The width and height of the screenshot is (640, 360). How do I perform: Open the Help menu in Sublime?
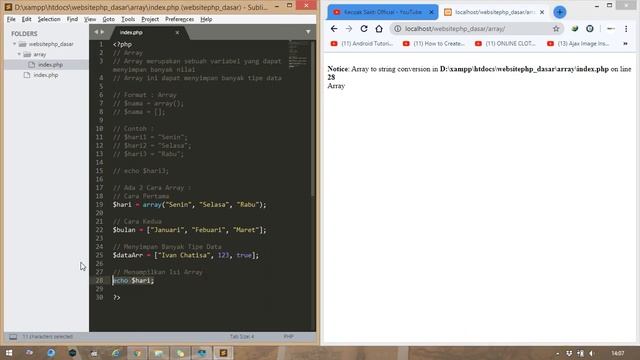(206, 19)
